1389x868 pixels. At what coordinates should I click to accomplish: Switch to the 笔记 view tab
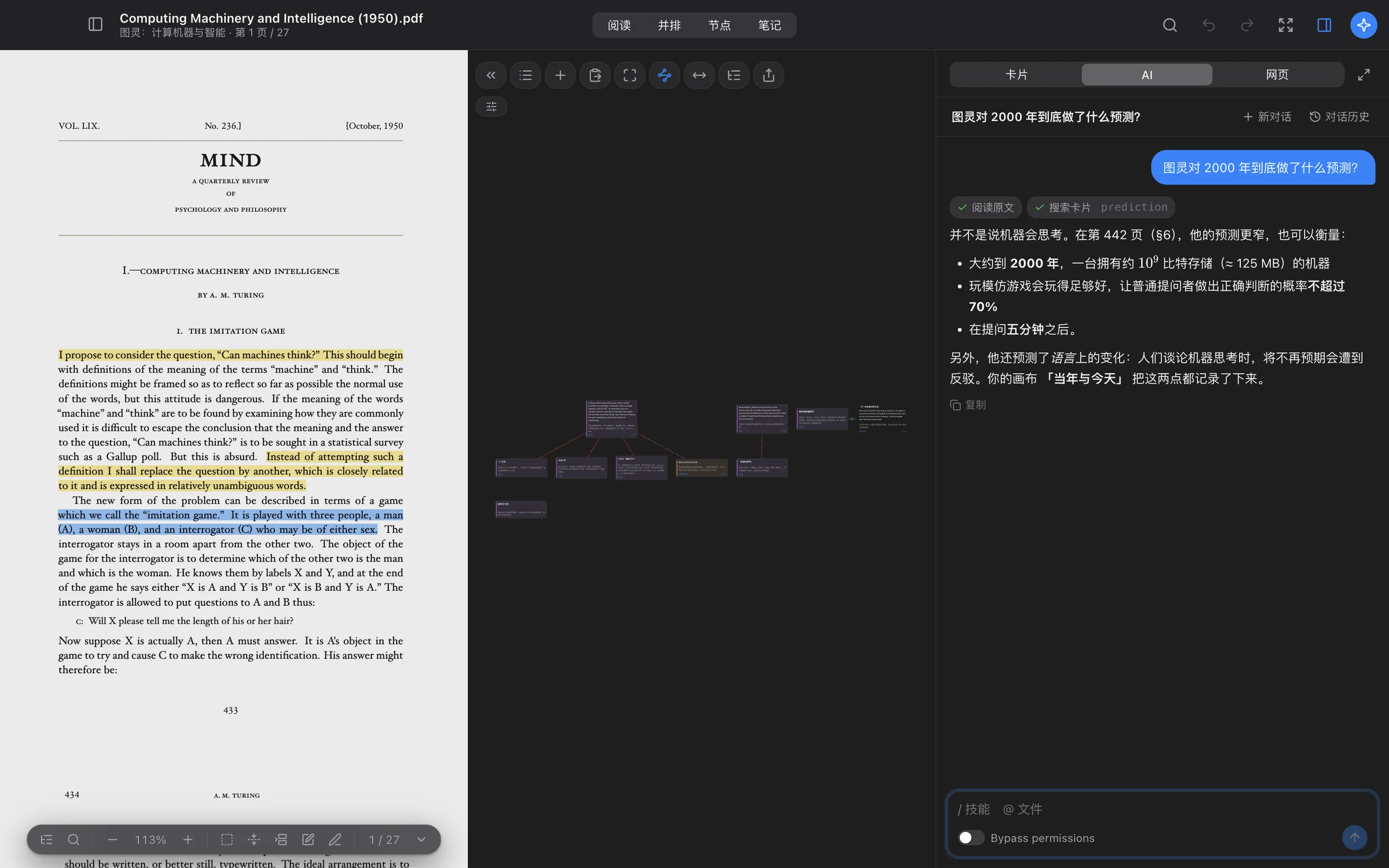(x=770, y=25)
